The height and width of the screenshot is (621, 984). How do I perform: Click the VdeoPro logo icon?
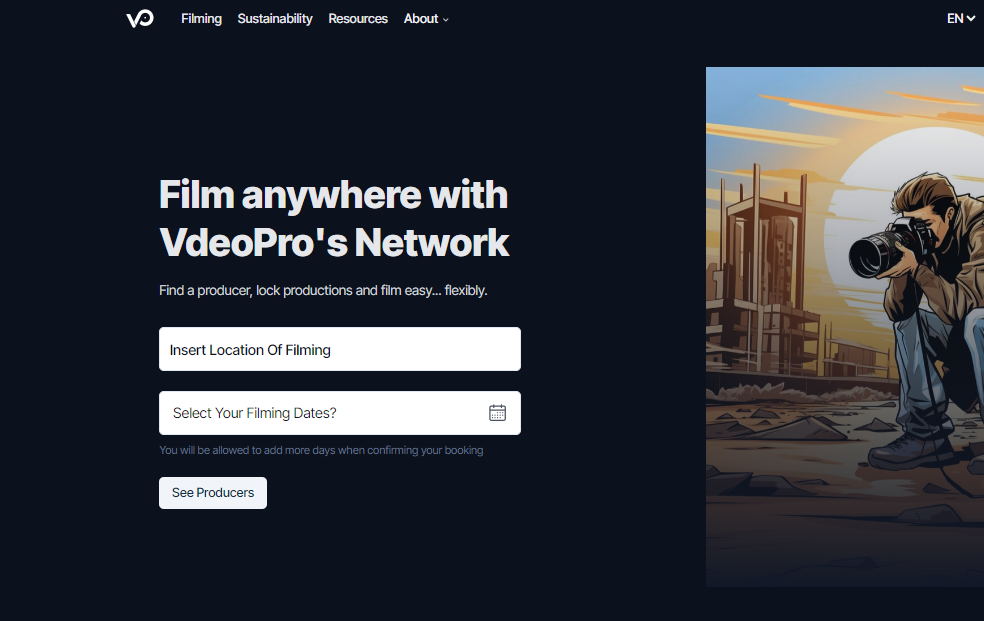(139, 19)
